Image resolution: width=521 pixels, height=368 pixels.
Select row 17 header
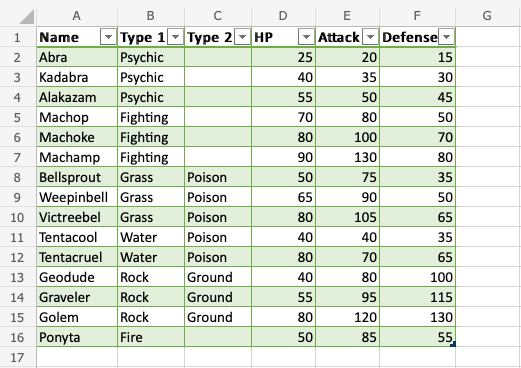(17, 357)
